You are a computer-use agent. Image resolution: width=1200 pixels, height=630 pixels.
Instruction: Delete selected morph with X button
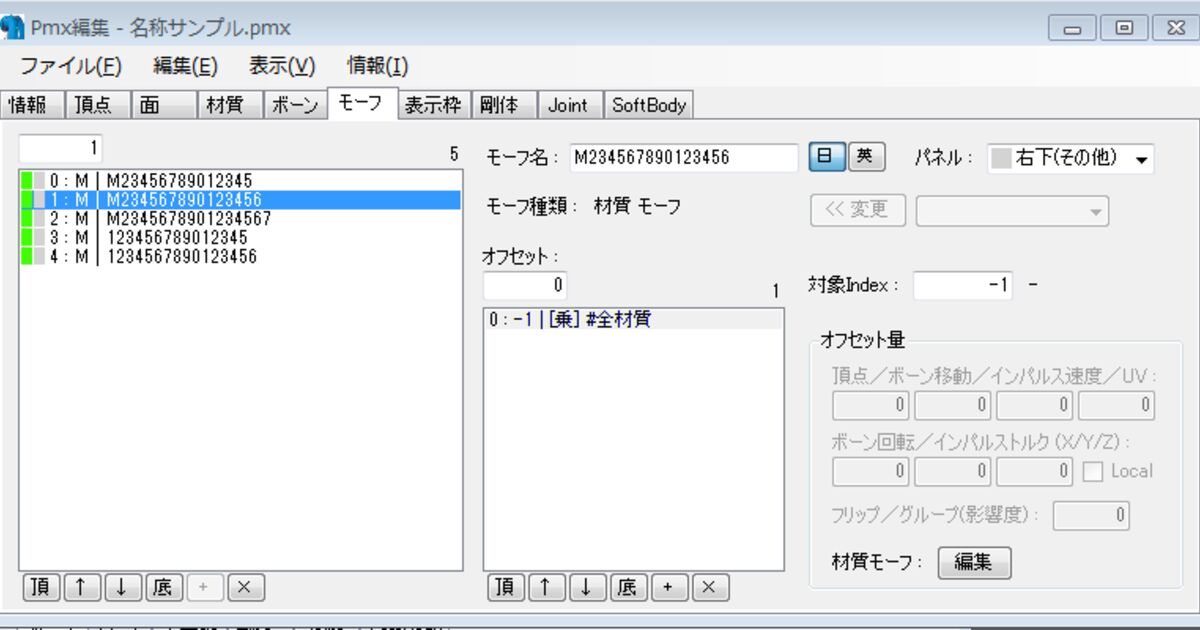click(x=245, y=588)
